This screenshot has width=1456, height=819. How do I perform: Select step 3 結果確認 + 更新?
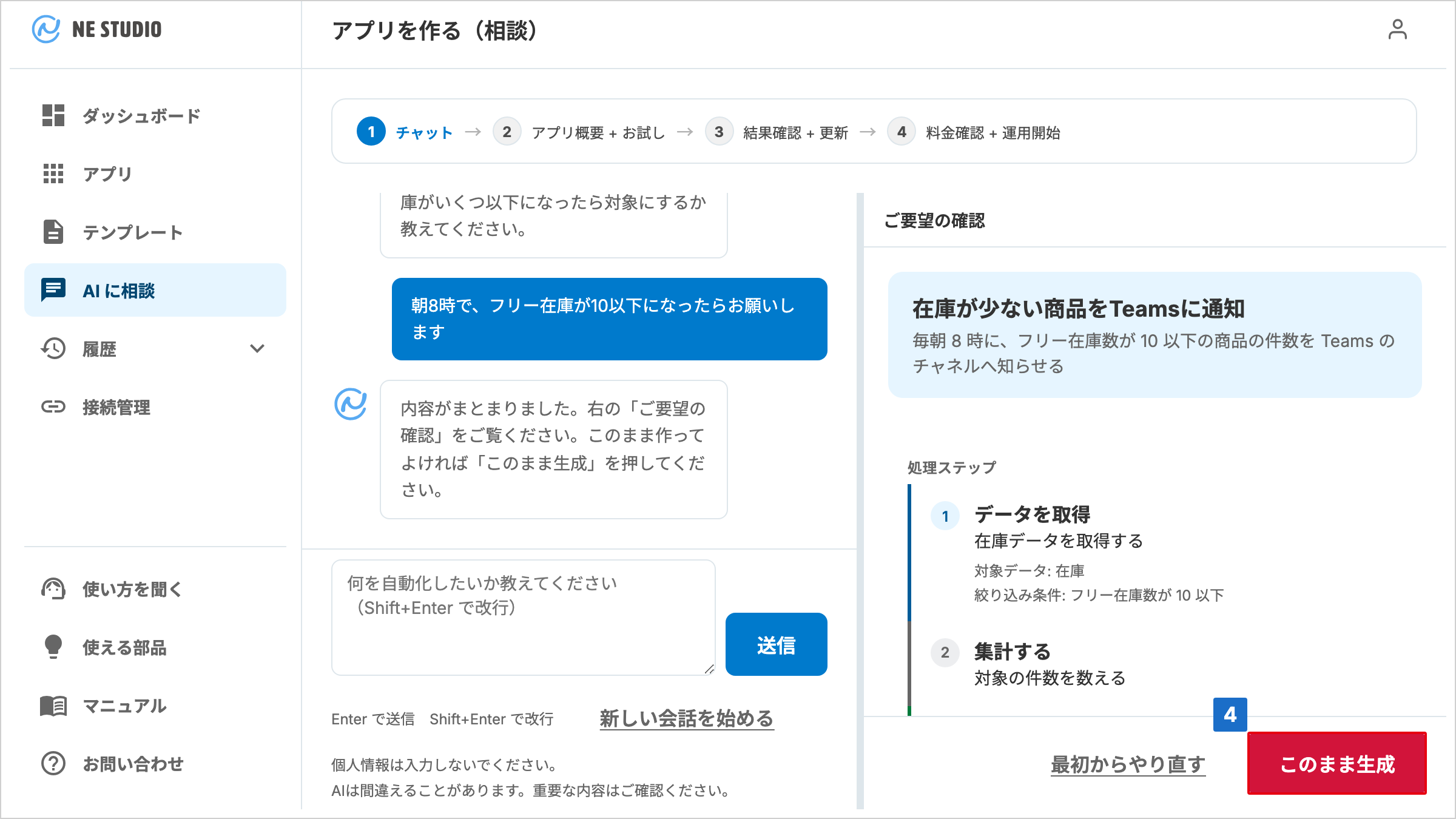click(x=777, y=132)
